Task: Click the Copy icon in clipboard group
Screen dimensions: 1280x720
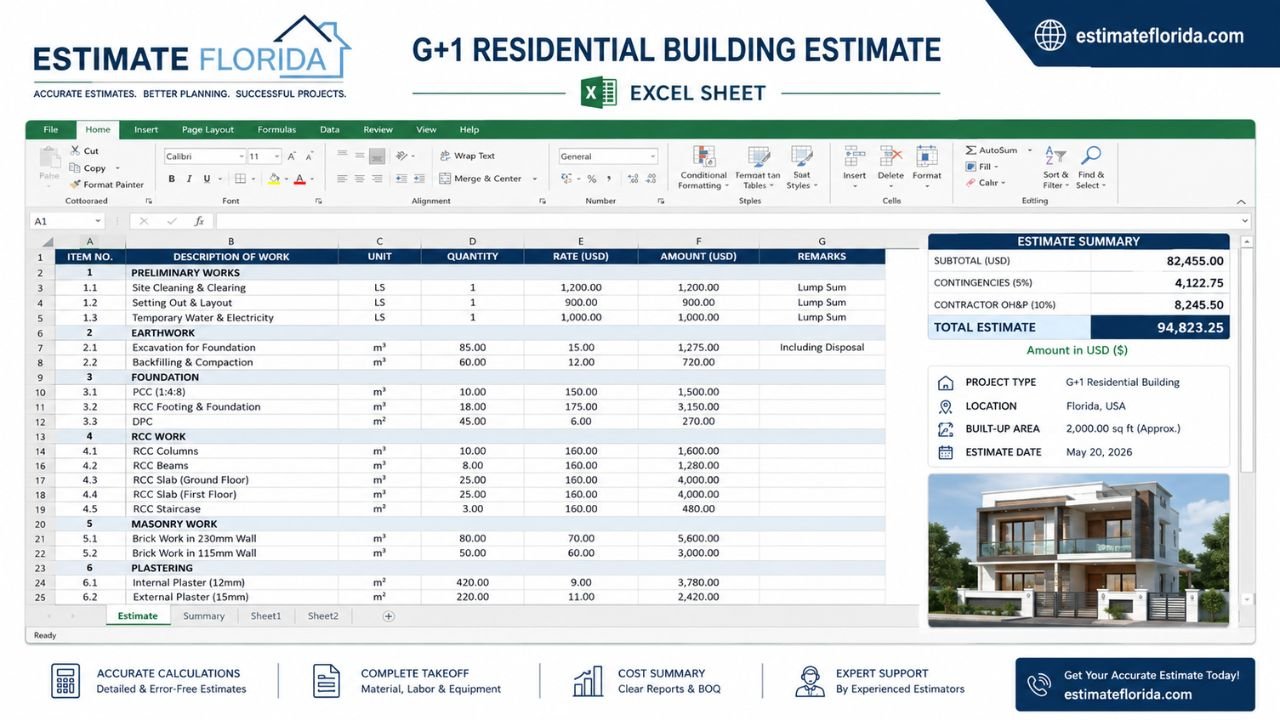Action: [75, 168]
